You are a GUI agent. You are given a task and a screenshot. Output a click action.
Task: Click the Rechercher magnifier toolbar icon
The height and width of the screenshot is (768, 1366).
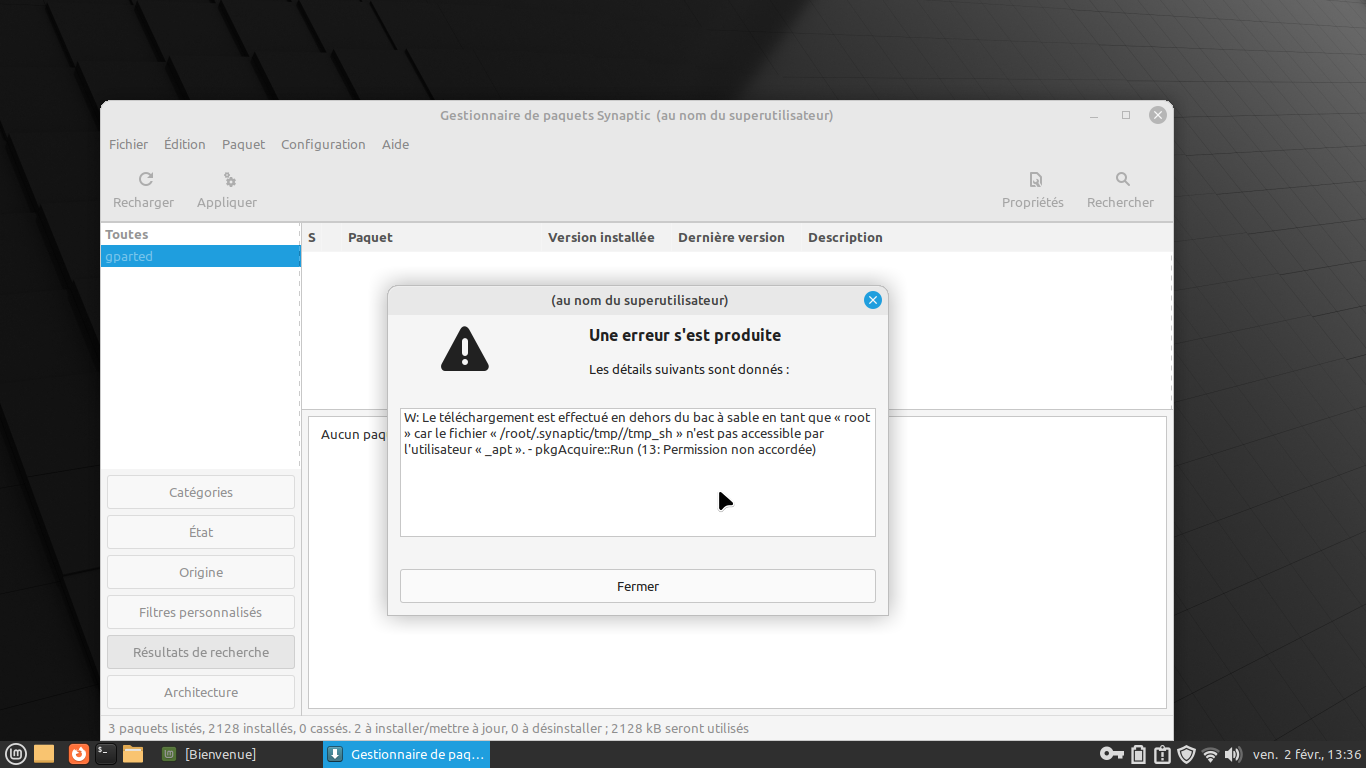point(1122,180)
